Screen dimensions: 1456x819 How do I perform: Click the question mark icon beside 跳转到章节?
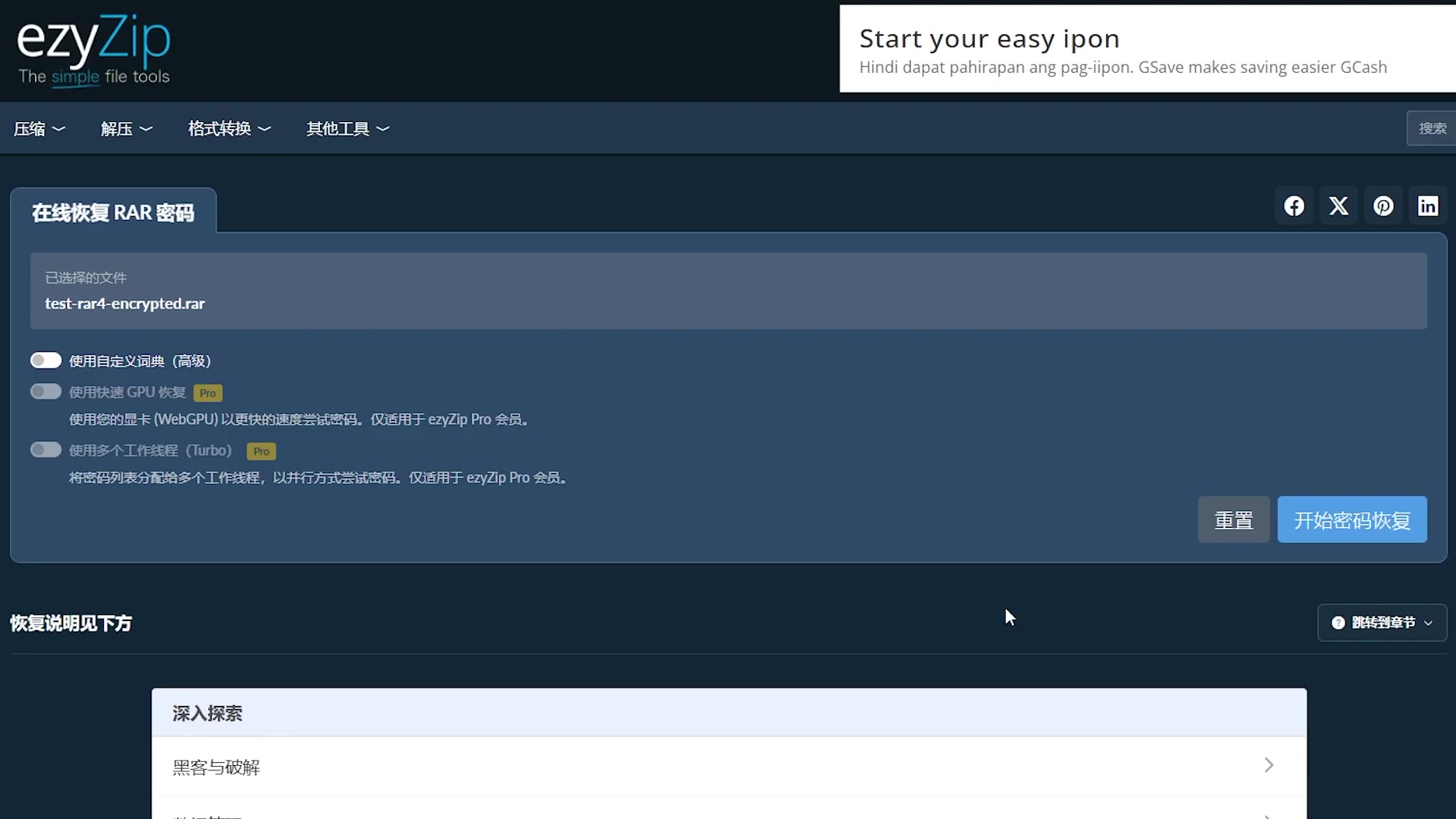coord(1338,623)
